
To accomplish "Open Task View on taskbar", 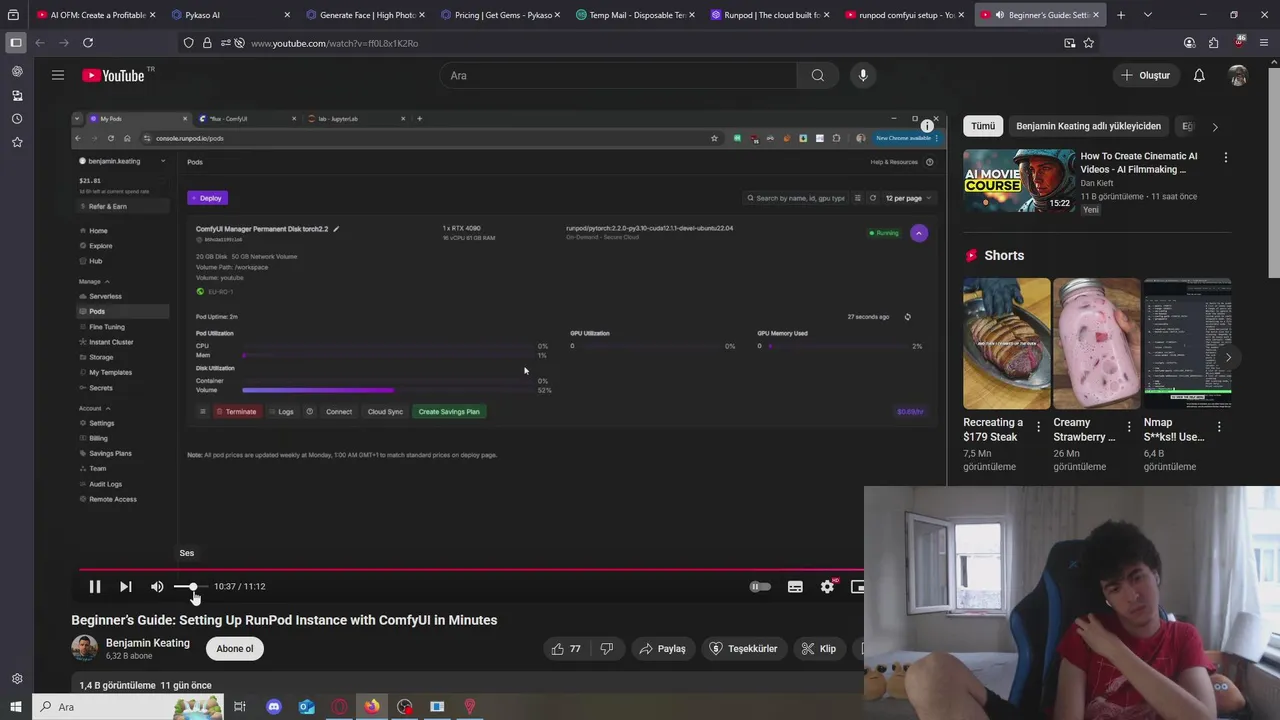I will [x=240, y=707].
